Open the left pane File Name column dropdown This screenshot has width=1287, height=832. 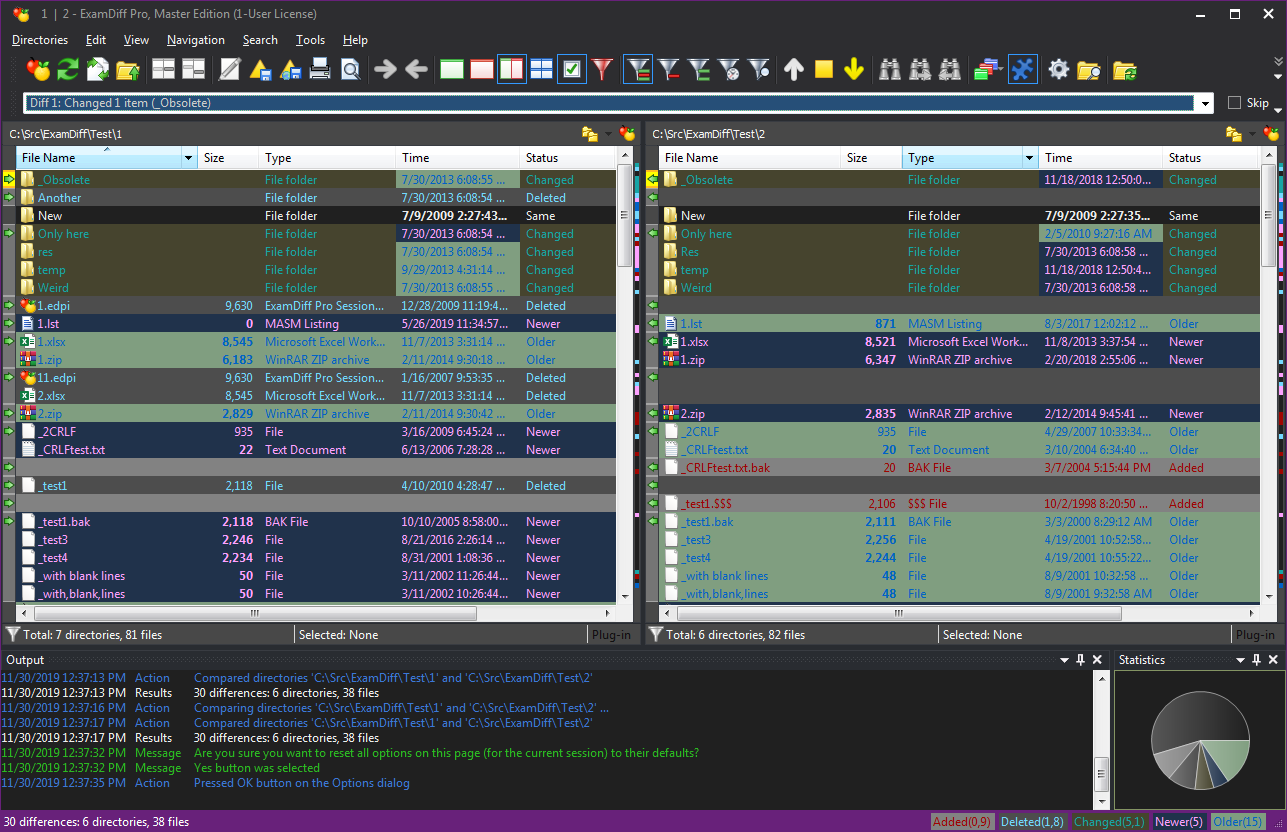[189, 158]
